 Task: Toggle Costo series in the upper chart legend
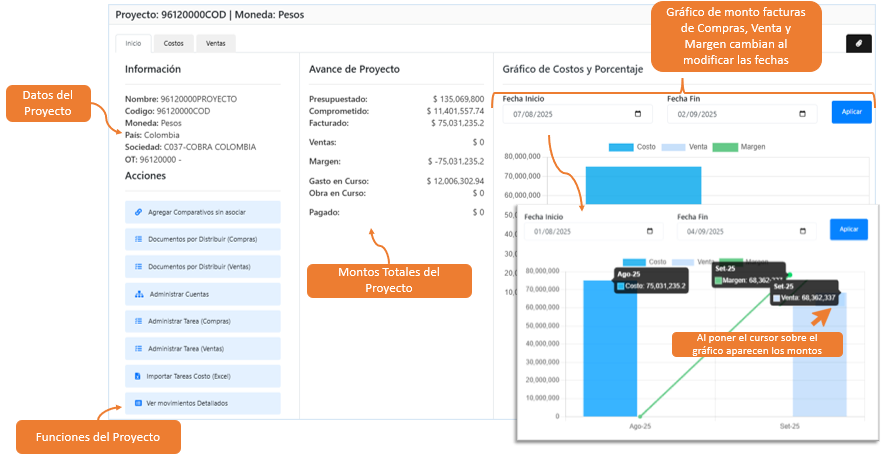pos(620,147)
